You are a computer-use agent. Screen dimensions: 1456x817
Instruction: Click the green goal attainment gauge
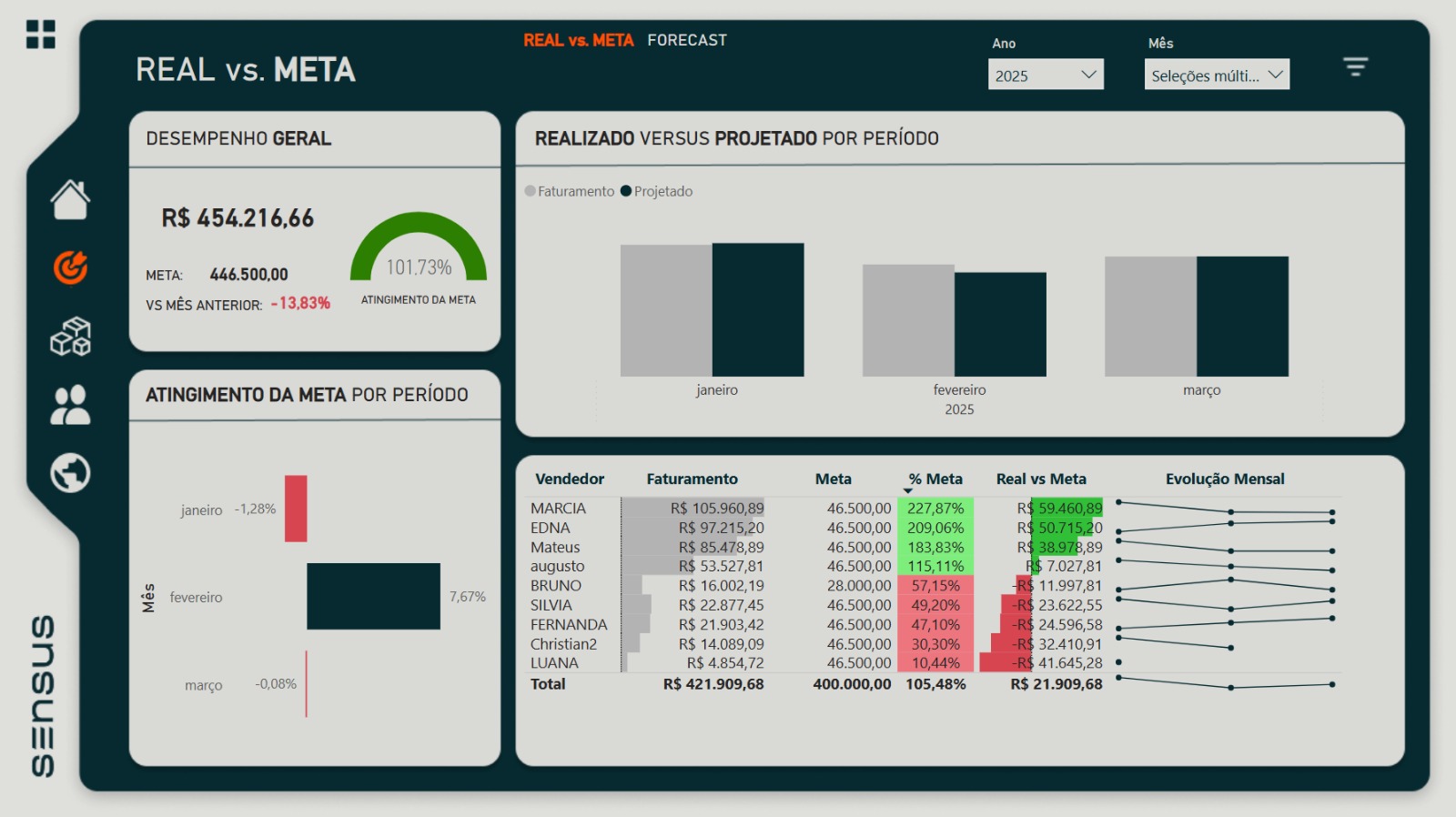point(419,247)
